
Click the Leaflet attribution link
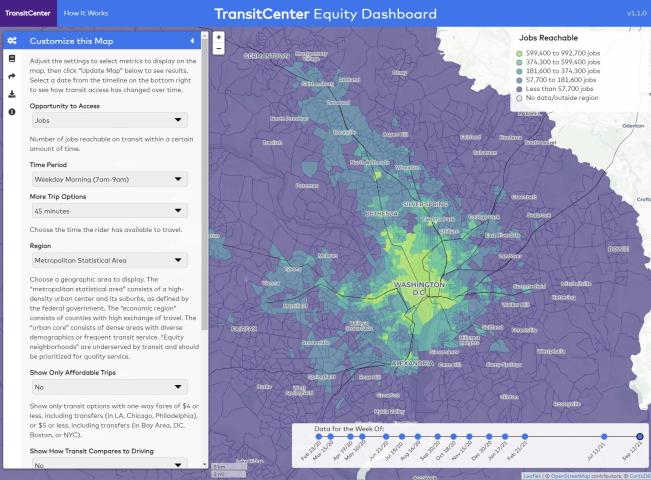tap(531, 476)
